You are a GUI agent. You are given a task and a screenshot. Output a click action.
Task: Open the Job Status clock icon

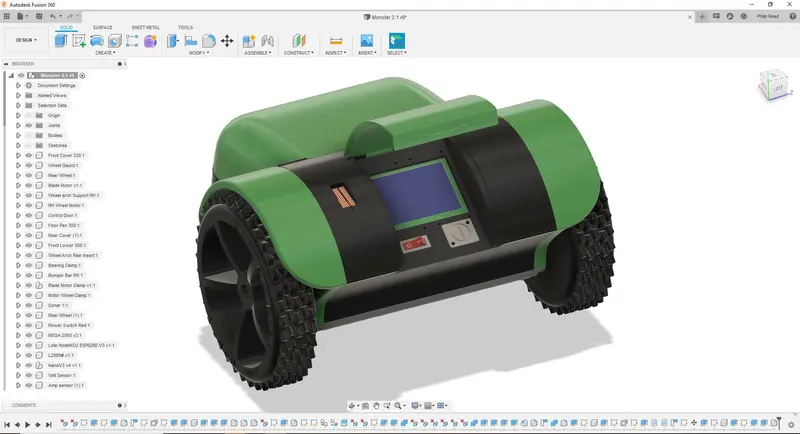744,16
